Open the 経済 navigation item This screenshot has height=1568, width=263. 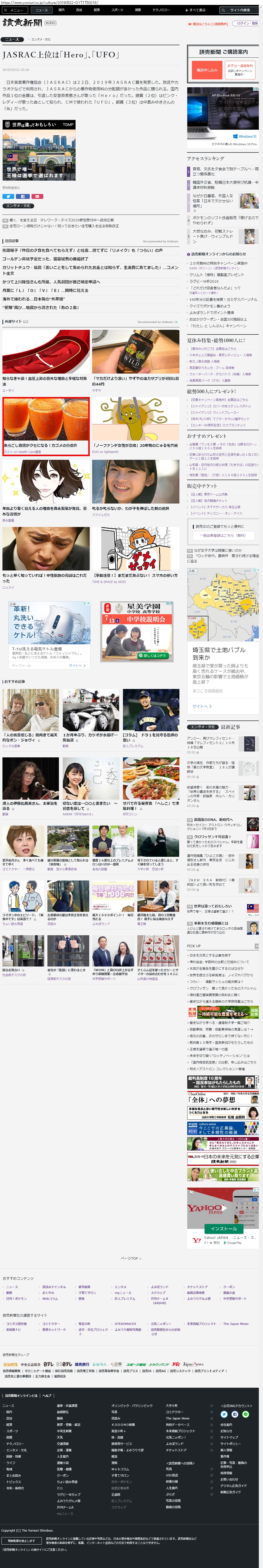point(97,10)
